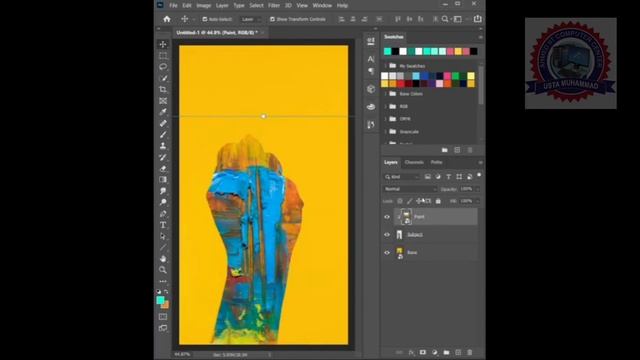640x360 pixels.
Task: Select the Eyedropper tool
Action: [163, 112]
